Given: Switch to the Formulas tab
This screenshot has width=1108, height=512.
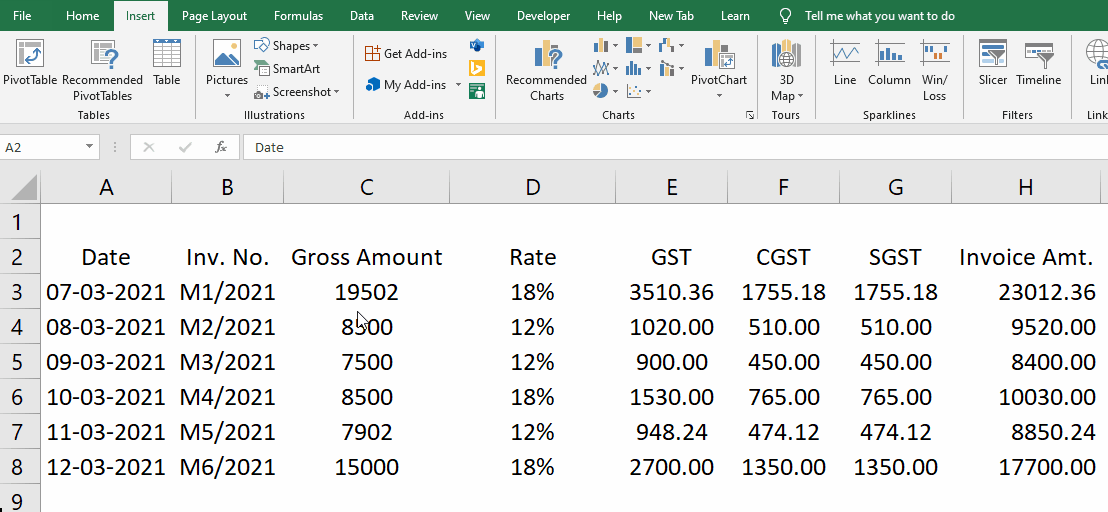Looking at the screenshot, I should (x=298, y=16).
